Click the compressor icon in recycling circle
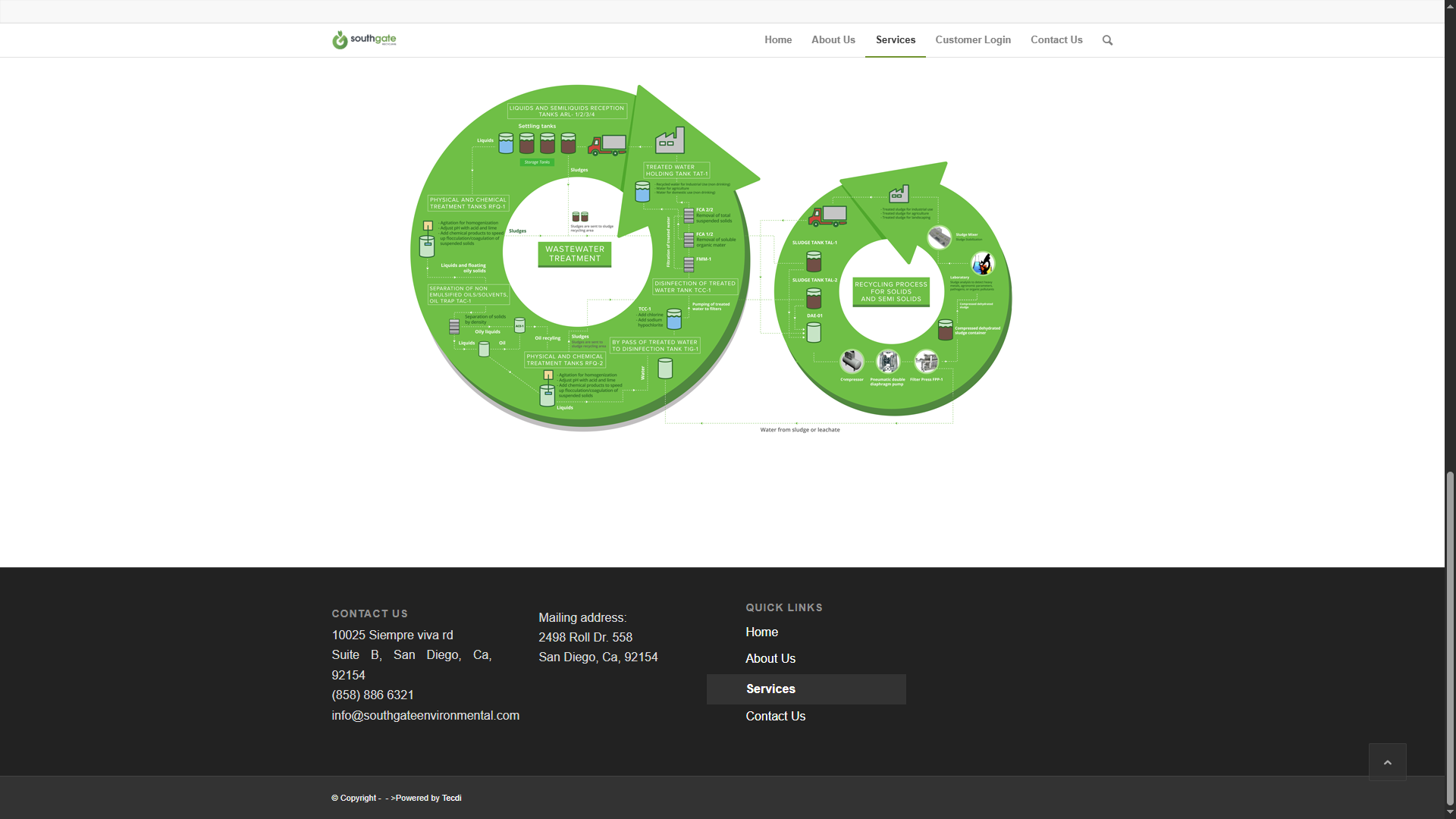Screen dimensions: 1456x819 (x=852, y=361)
